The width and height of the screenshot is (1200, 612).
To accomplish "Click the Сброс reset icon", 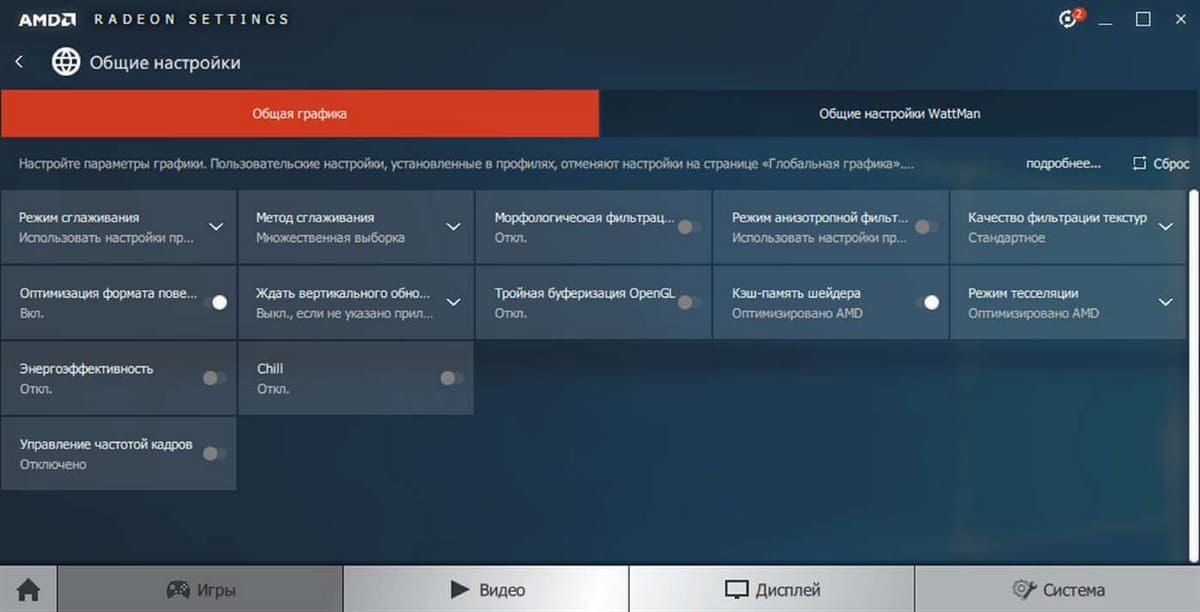I will 1139,163.
